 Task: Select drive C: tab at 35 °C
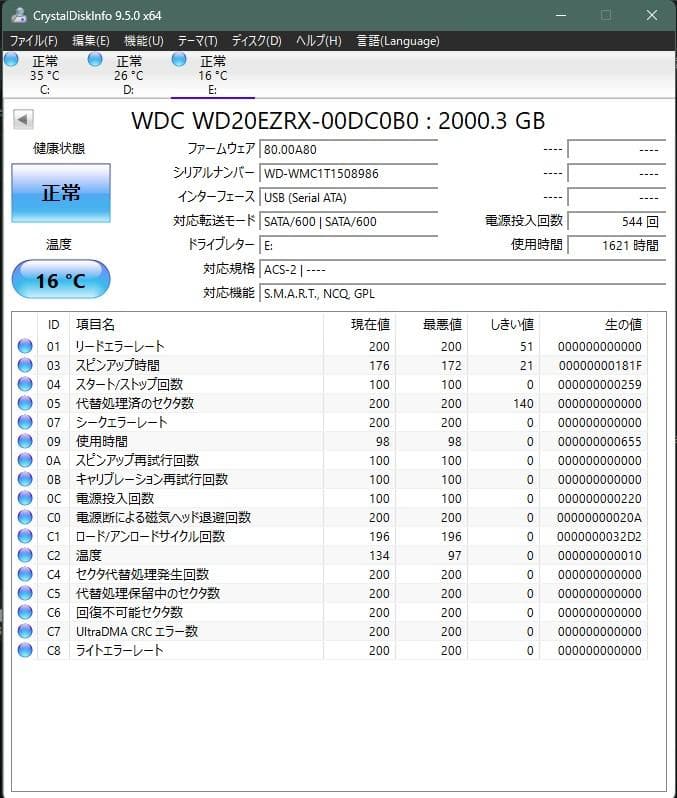click(x=45, y=75)
